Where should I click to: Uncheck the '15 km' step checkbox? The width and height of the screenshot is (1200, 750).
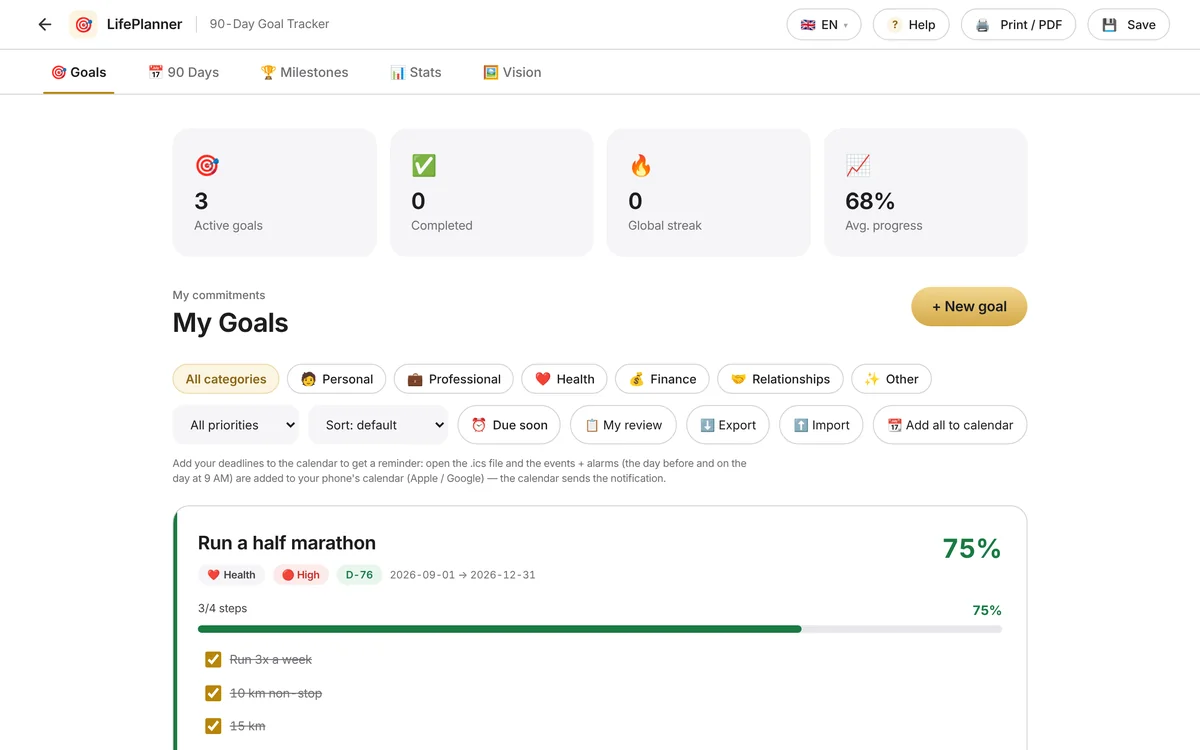coord(213,726)
